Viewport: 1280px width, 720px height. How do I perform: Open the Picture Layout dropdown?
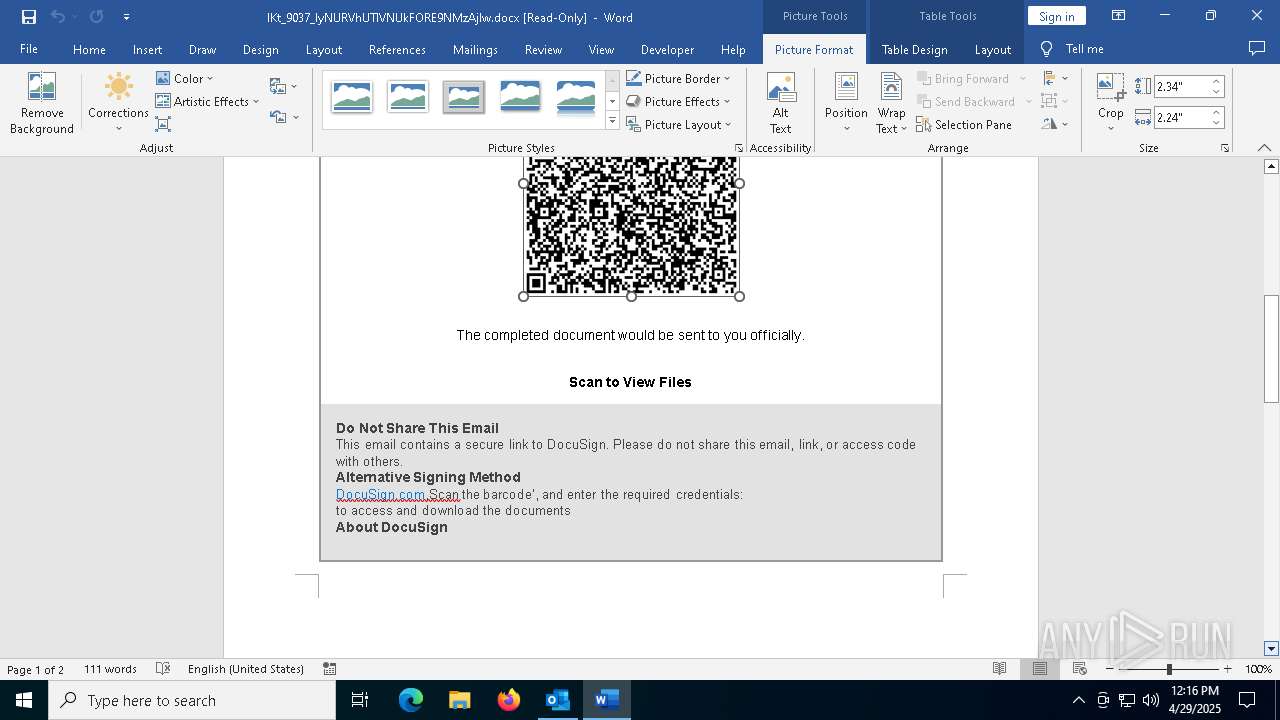tap(679, 125)
